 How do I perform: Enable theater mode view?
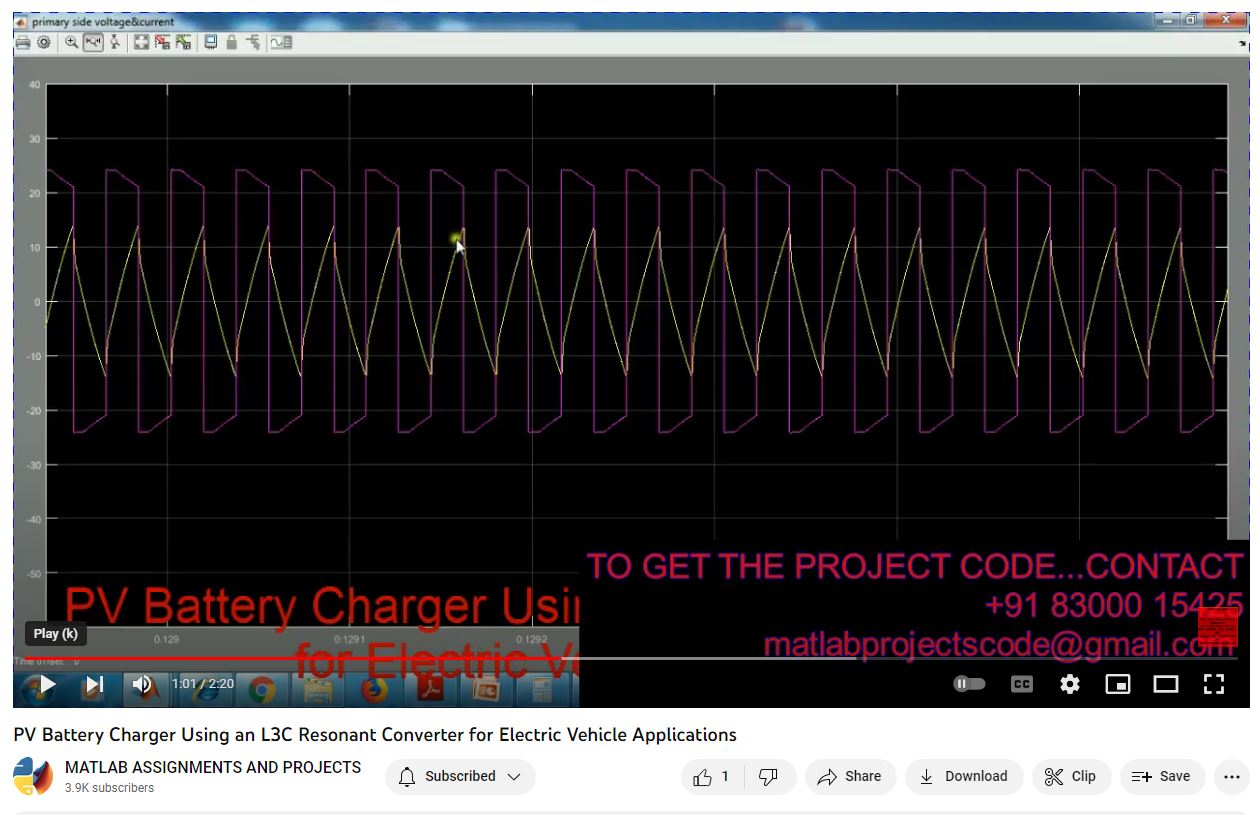(1165, 684)
